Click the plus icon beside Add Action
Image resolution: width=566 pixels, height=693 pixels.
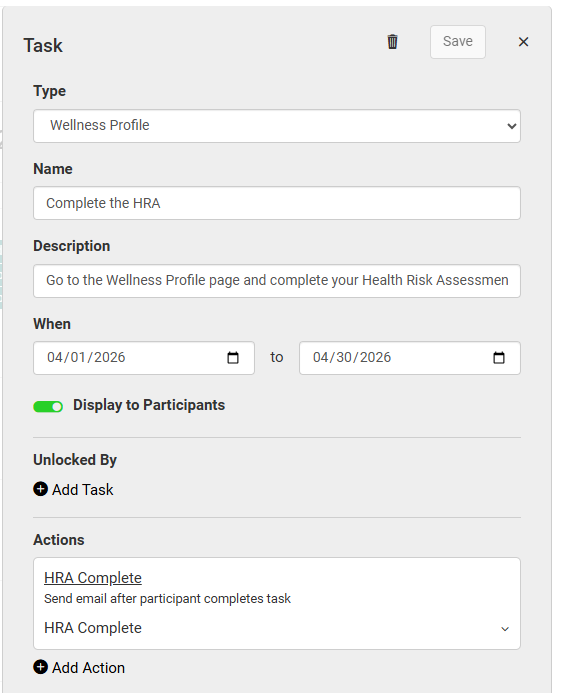[40, 667]
